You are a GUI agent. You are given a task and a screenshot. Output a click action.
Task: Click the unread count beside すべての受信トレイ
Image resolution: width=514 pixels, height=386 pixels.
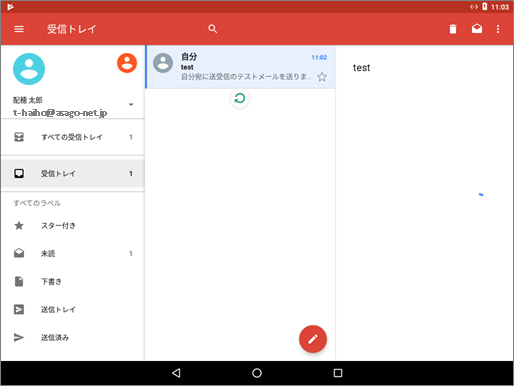click(x=131, y=137)
